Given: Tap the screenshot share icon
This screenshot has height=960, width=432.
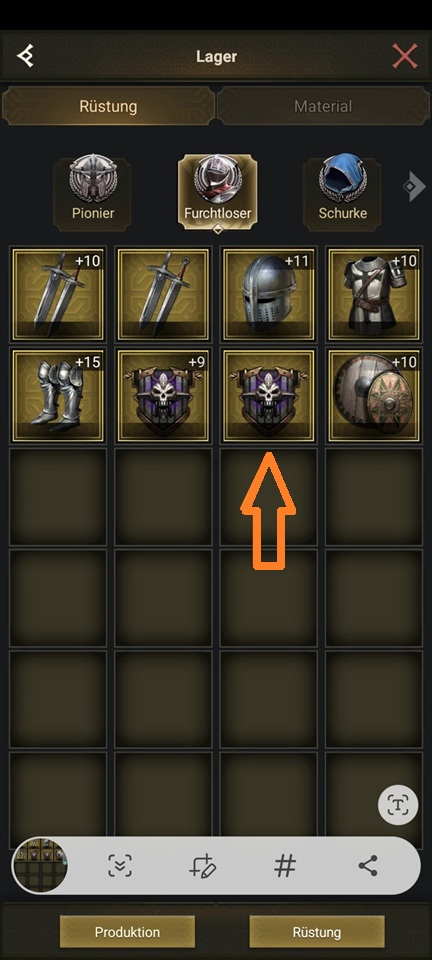Looking at the screenshot, I should coord(368,865).
